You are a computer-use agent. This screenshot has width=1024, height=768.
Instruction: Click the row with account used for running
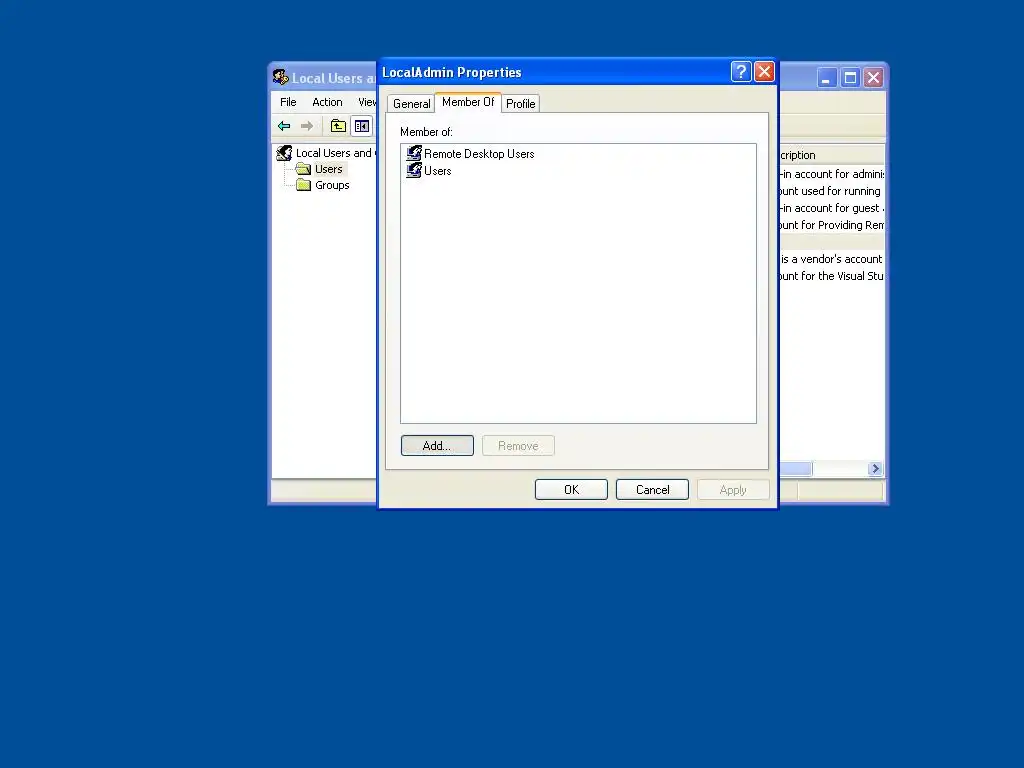tap(831, 191)
